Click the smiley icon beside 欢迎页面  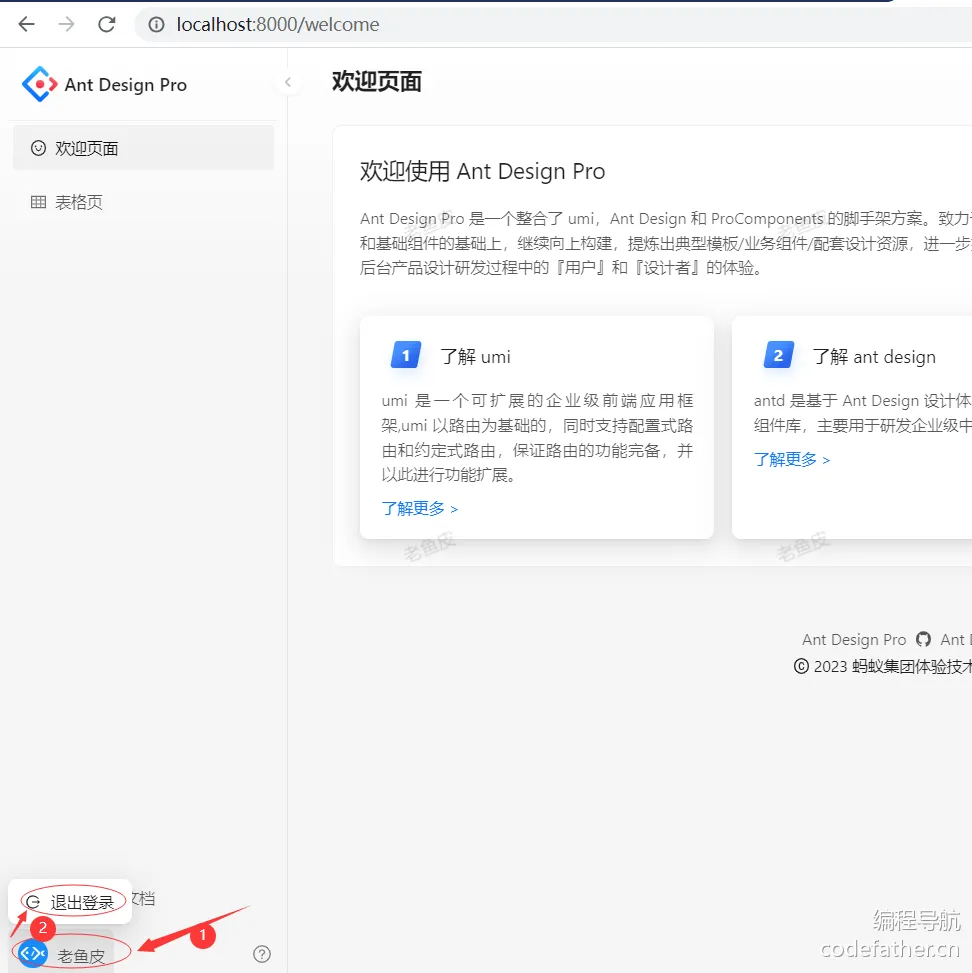coord(38,148)
